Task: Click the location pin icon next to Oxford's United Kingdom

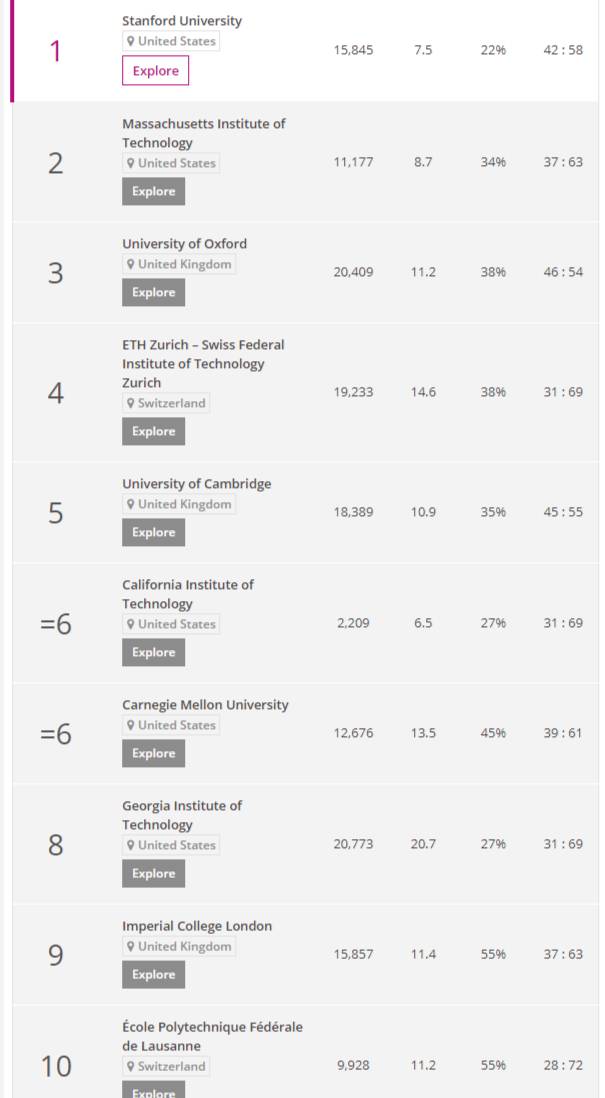Action: (130, 264)
